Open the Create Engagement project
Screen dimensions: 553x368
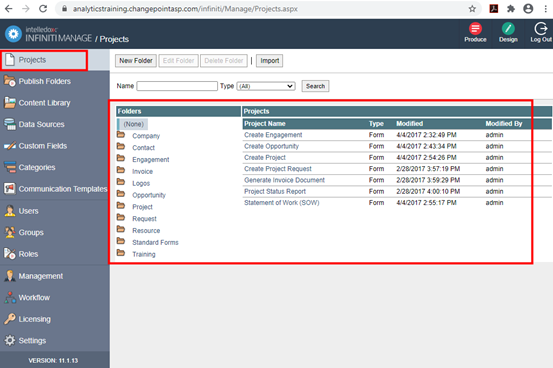pos(273,135)
